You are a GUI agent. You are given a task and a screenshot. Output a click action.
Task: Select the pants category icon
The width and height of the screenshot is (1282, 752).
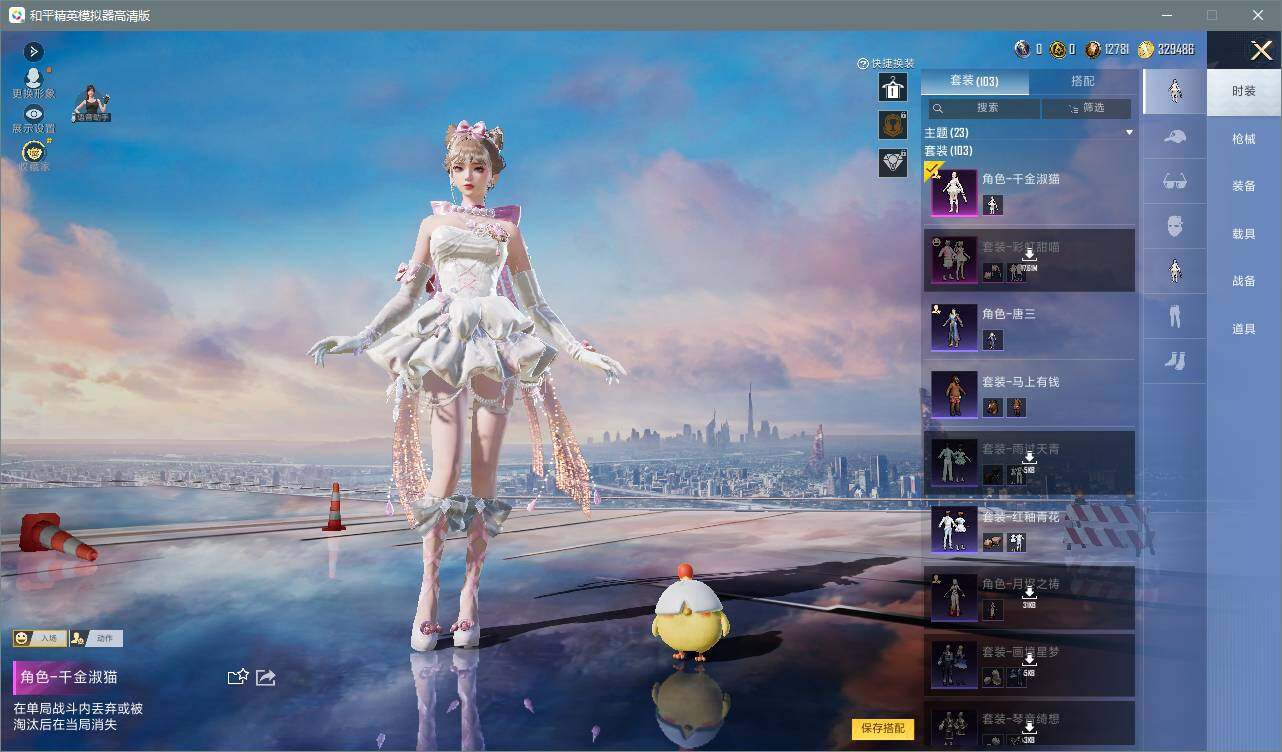point(1175,317)
